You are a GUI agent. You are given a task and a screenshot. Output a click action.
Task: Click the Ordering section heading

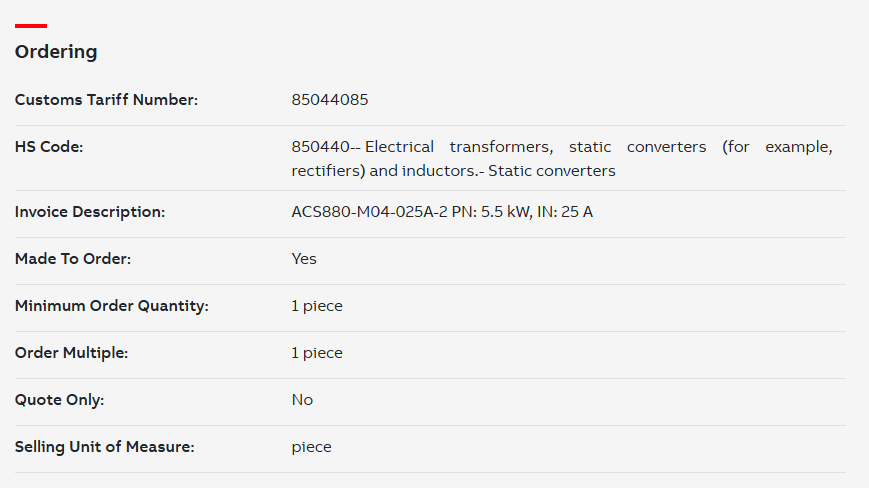pyautogui.click(x=56, y=52)
